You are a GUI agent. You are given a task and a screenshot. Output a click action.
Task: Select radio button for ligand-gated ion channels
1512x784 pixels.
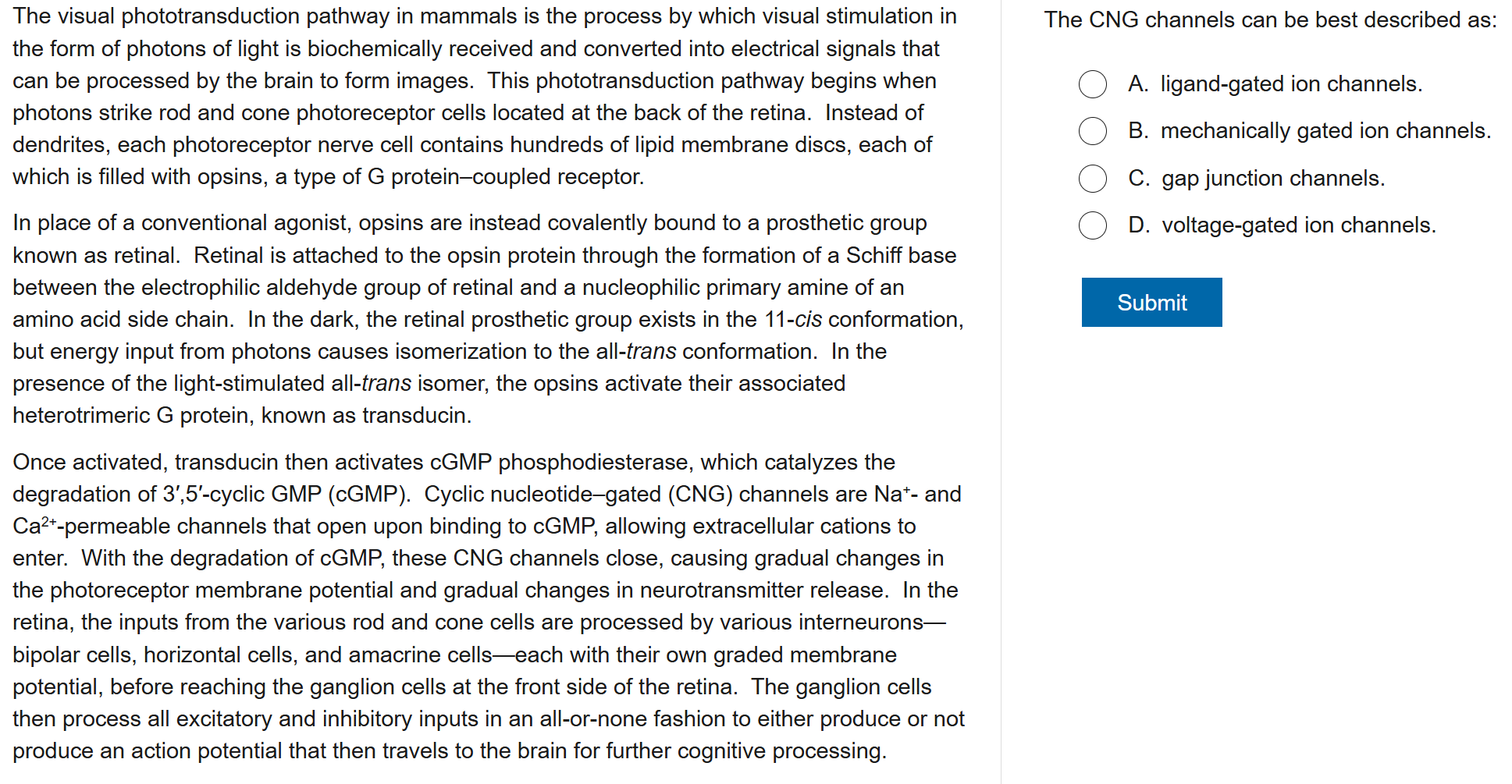tap(1092, 84)
